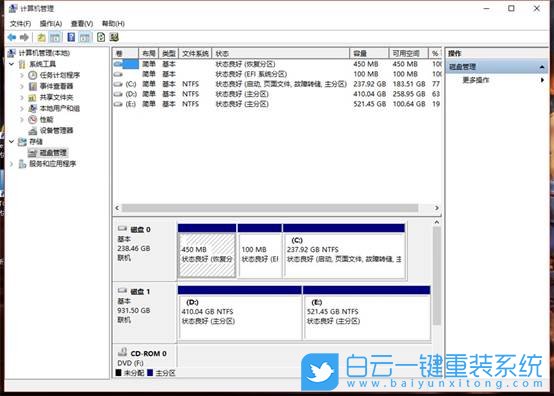The height and width of the screenshot is (396, 554).
Task: Click the yellow Up-one-level folder toolbar icon
Action: click(41, 37)
